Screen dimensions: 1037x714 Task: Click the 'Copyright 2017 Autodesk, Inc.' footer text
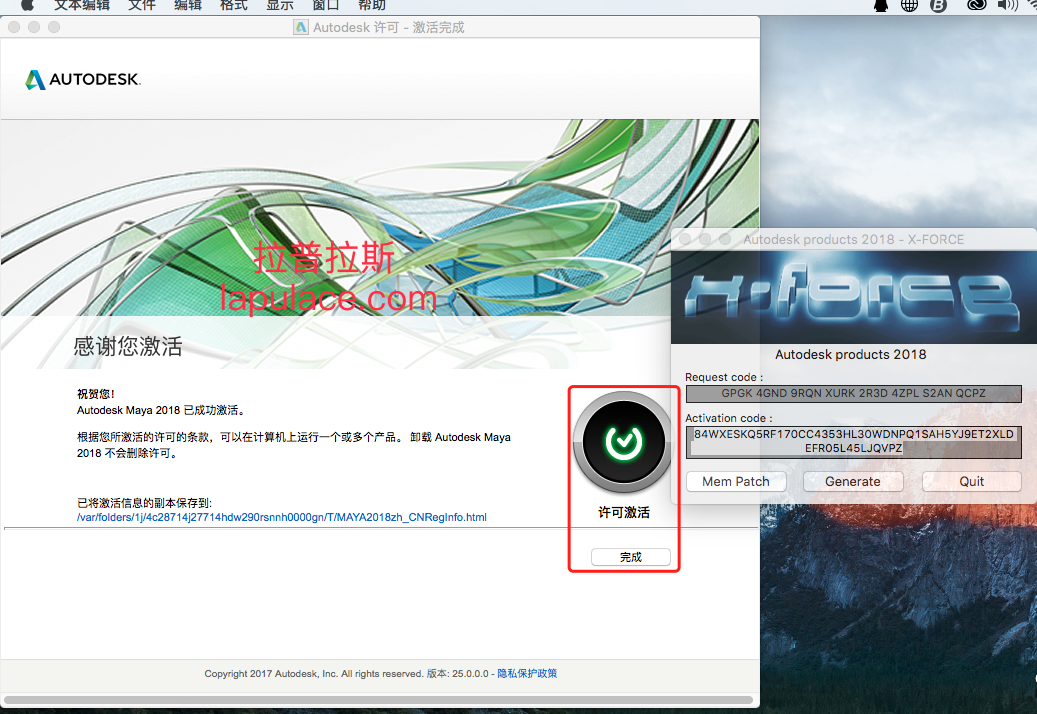pos(271,674)
